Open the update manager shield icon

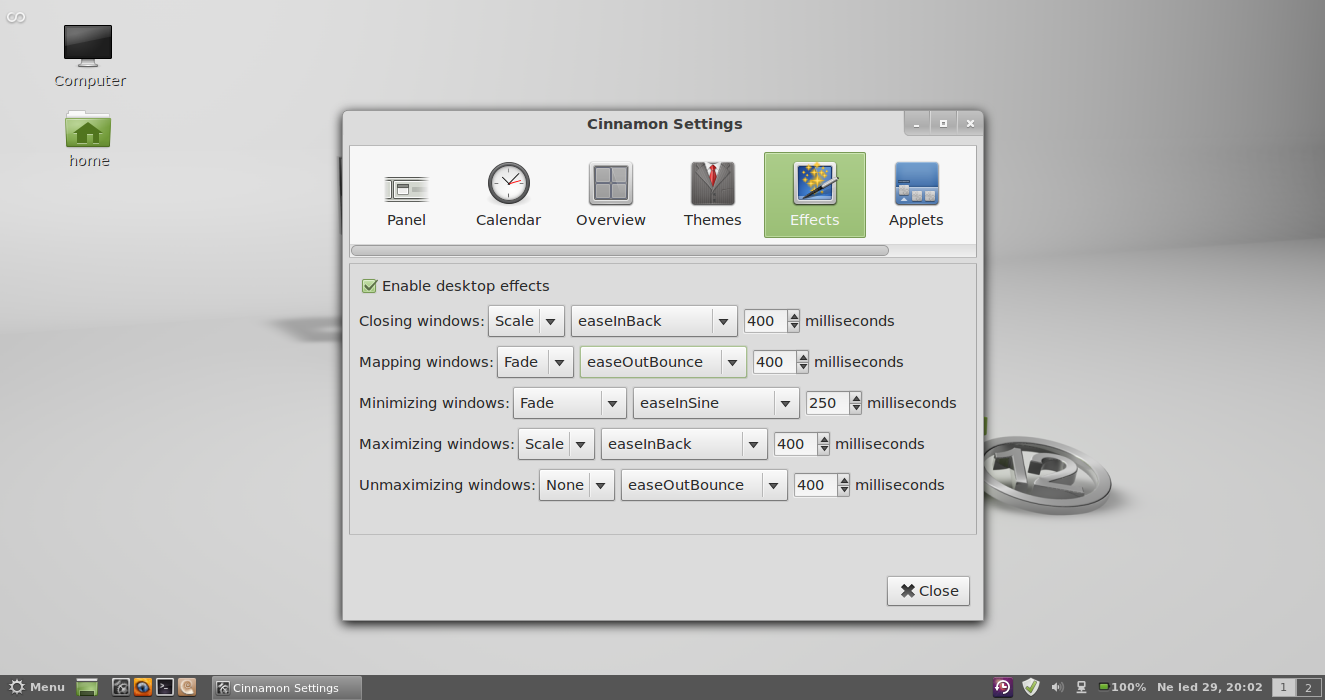click(1031, 687)
